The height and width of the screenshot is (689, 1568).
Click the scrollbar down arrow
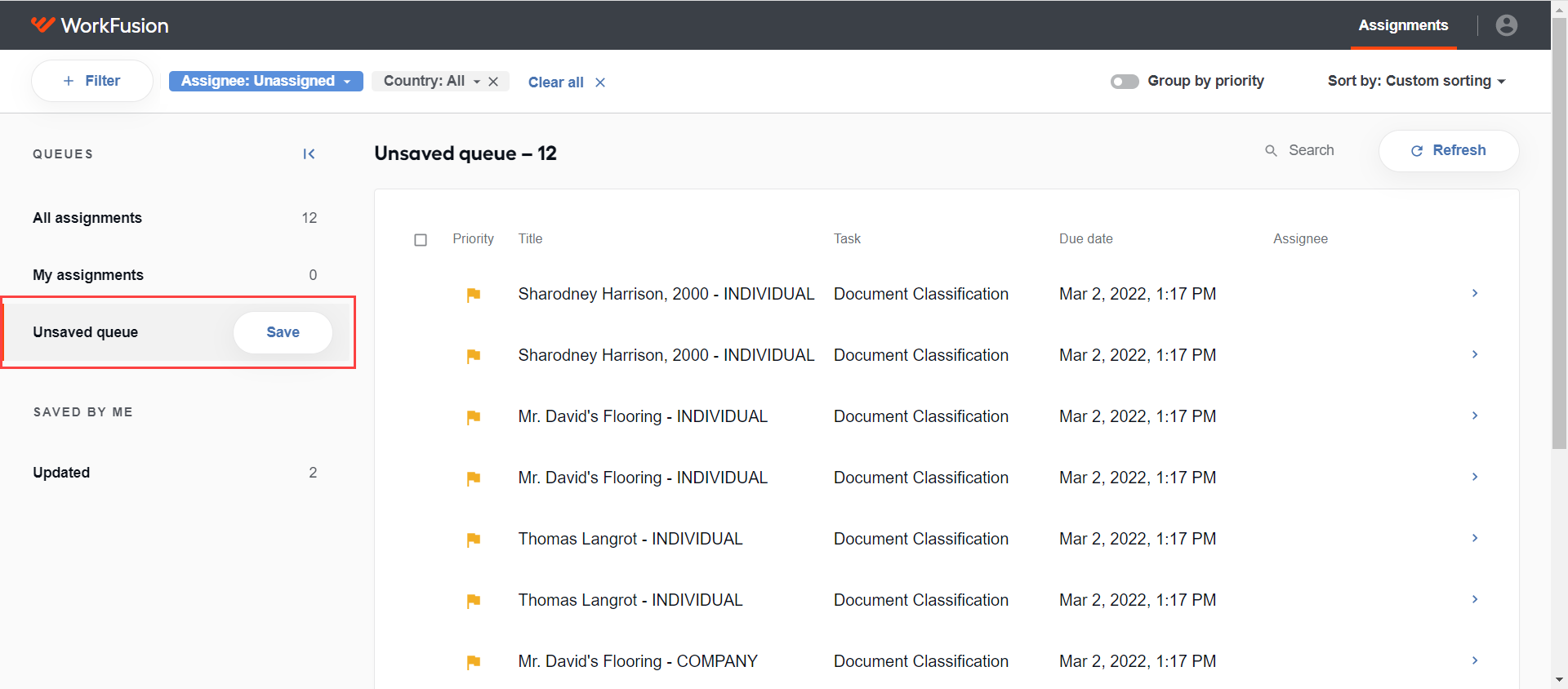[1559, 679]
